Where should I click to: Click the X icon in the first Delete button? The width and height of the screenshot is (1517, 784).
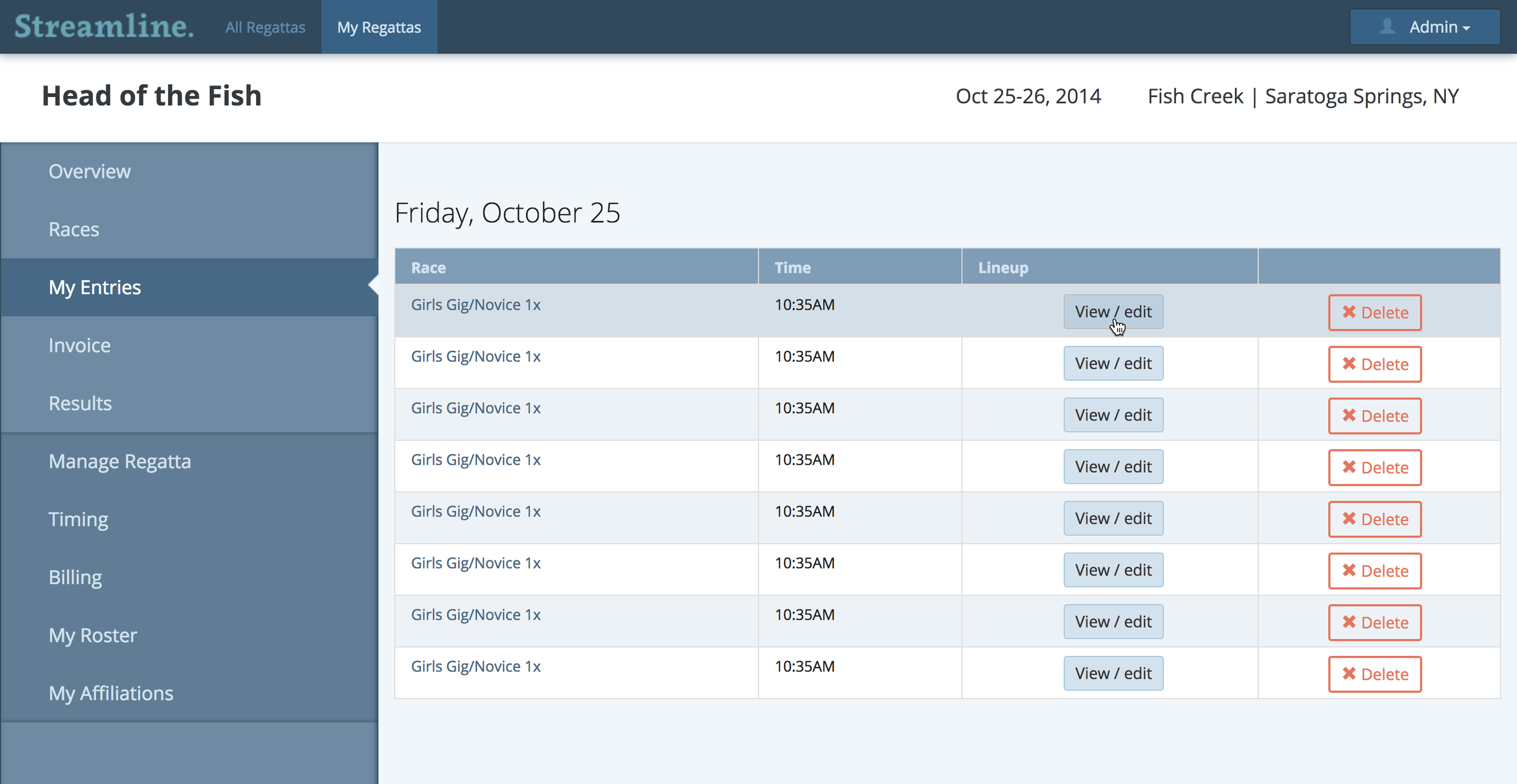1350,312
